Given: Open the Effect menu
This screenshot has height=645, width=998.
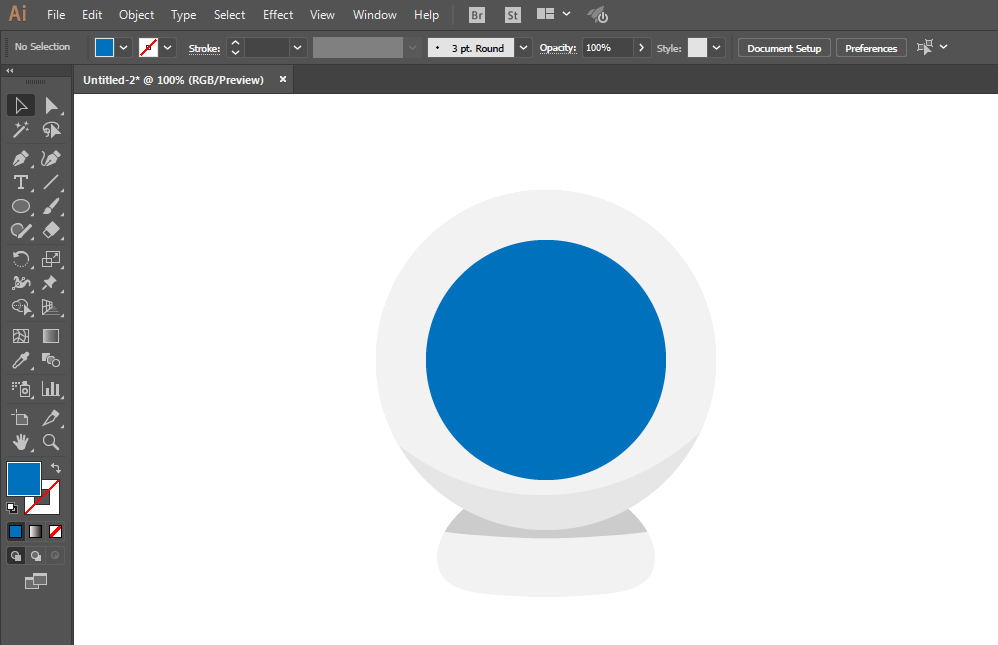Looking at the screenshot, I should point(278,15).
